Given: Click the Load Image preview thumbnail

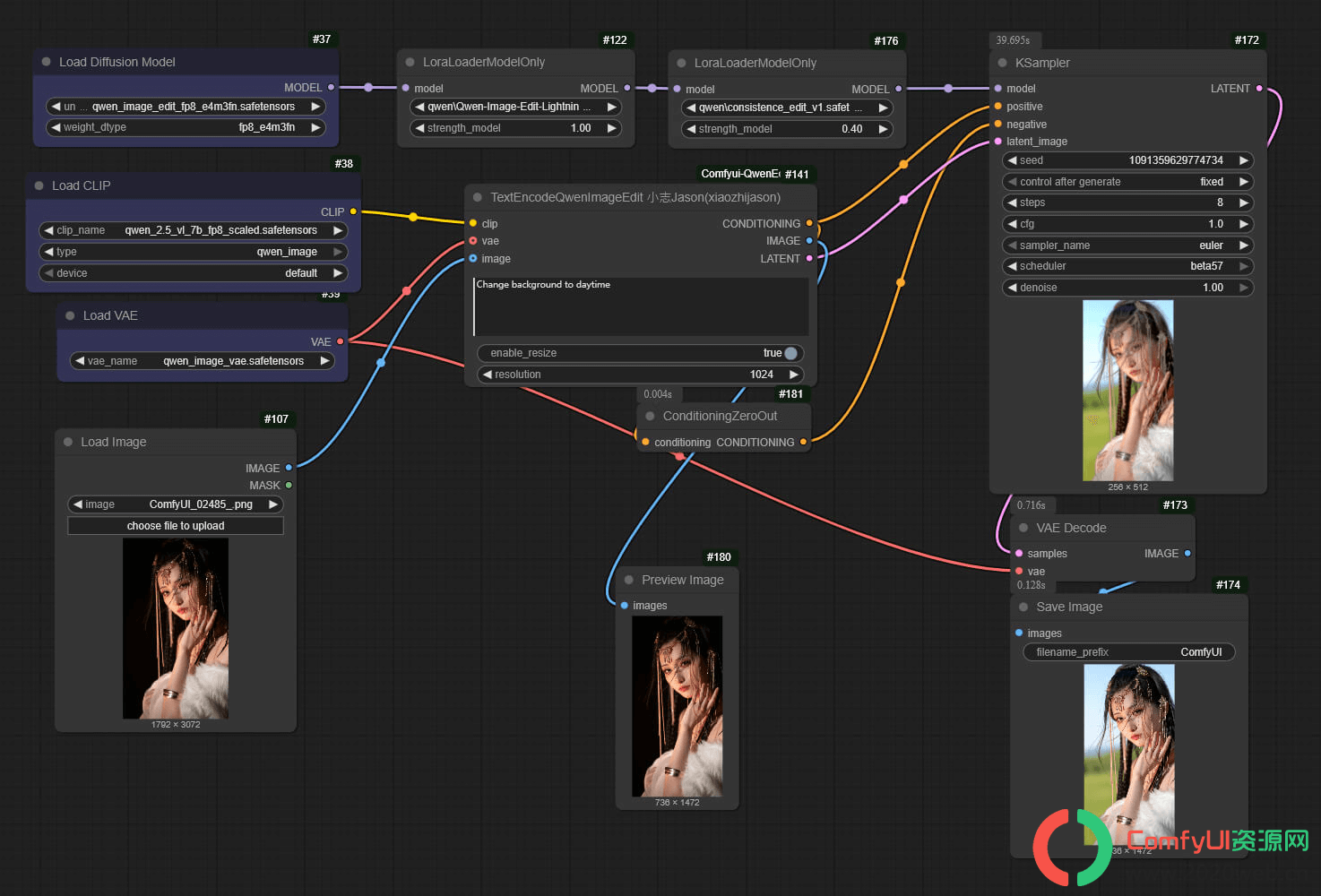Looking at the screenshot, I should 176,628.
